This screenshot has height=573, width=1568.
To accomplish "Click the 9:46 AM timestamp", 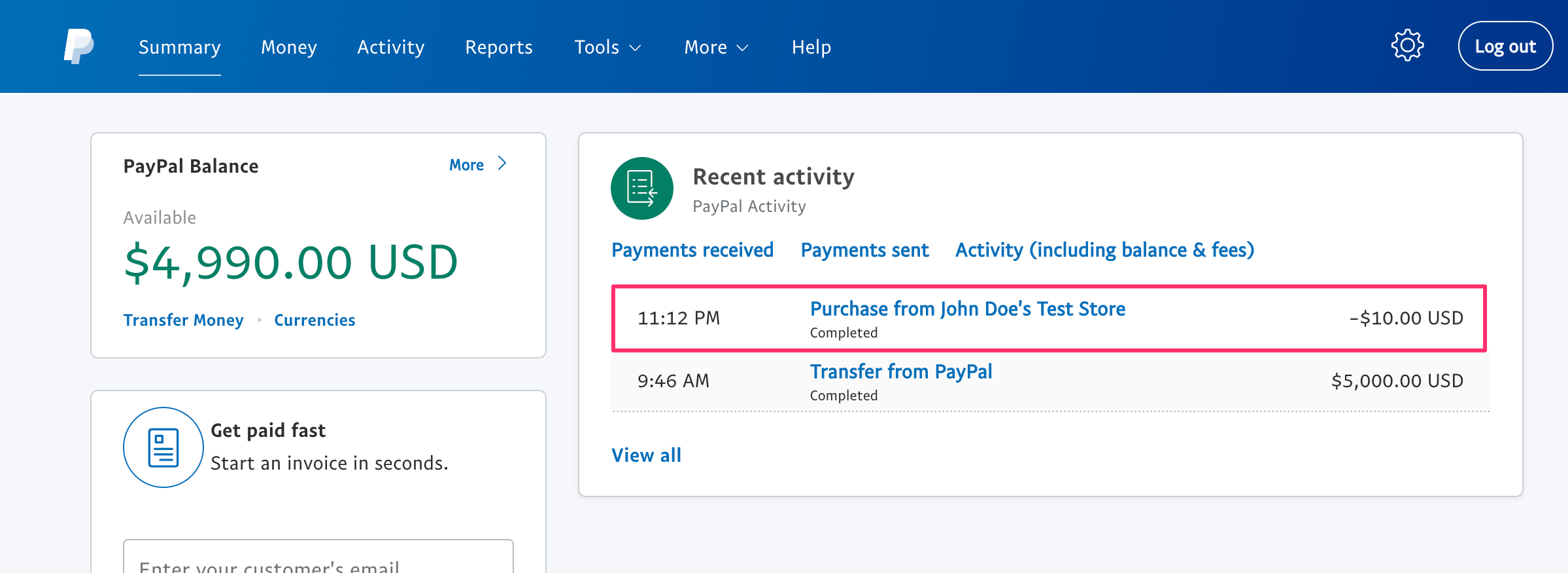I will (673, 381).
